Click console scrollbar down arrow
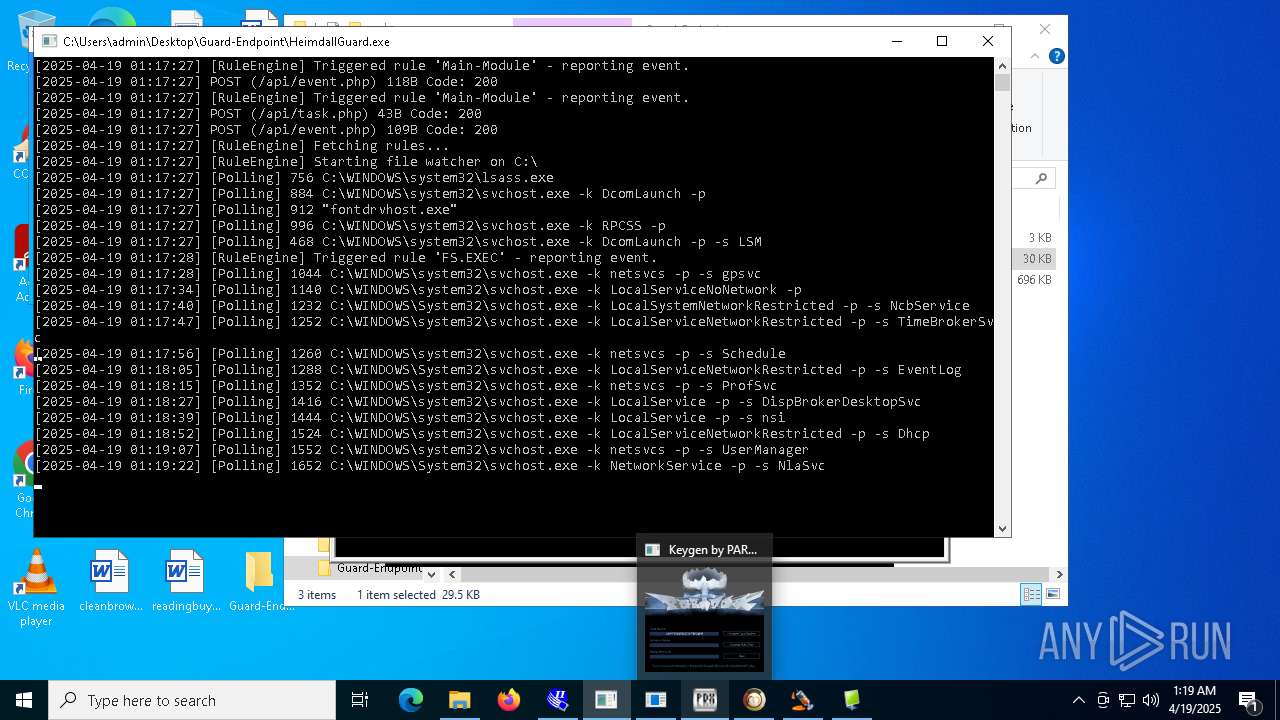Image resolution: width=1280 pixels, height=720 pixels. pyautogui.click(x=1003, y=529)
